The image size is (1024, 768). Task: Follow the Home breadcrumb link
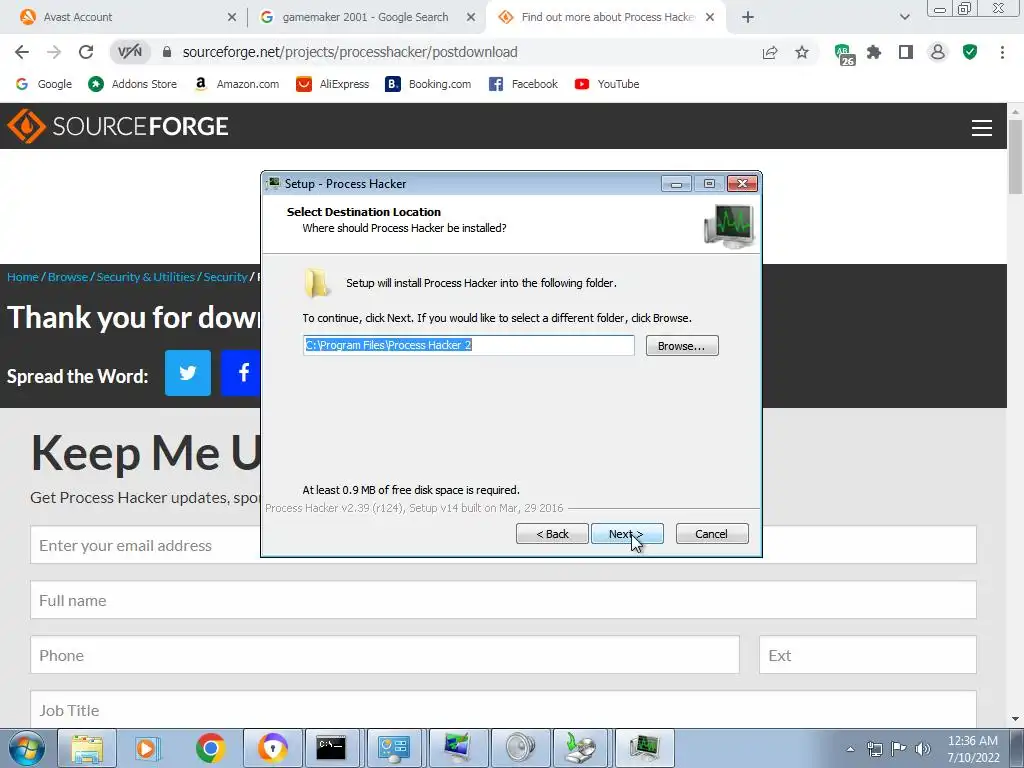coord(23,277)
